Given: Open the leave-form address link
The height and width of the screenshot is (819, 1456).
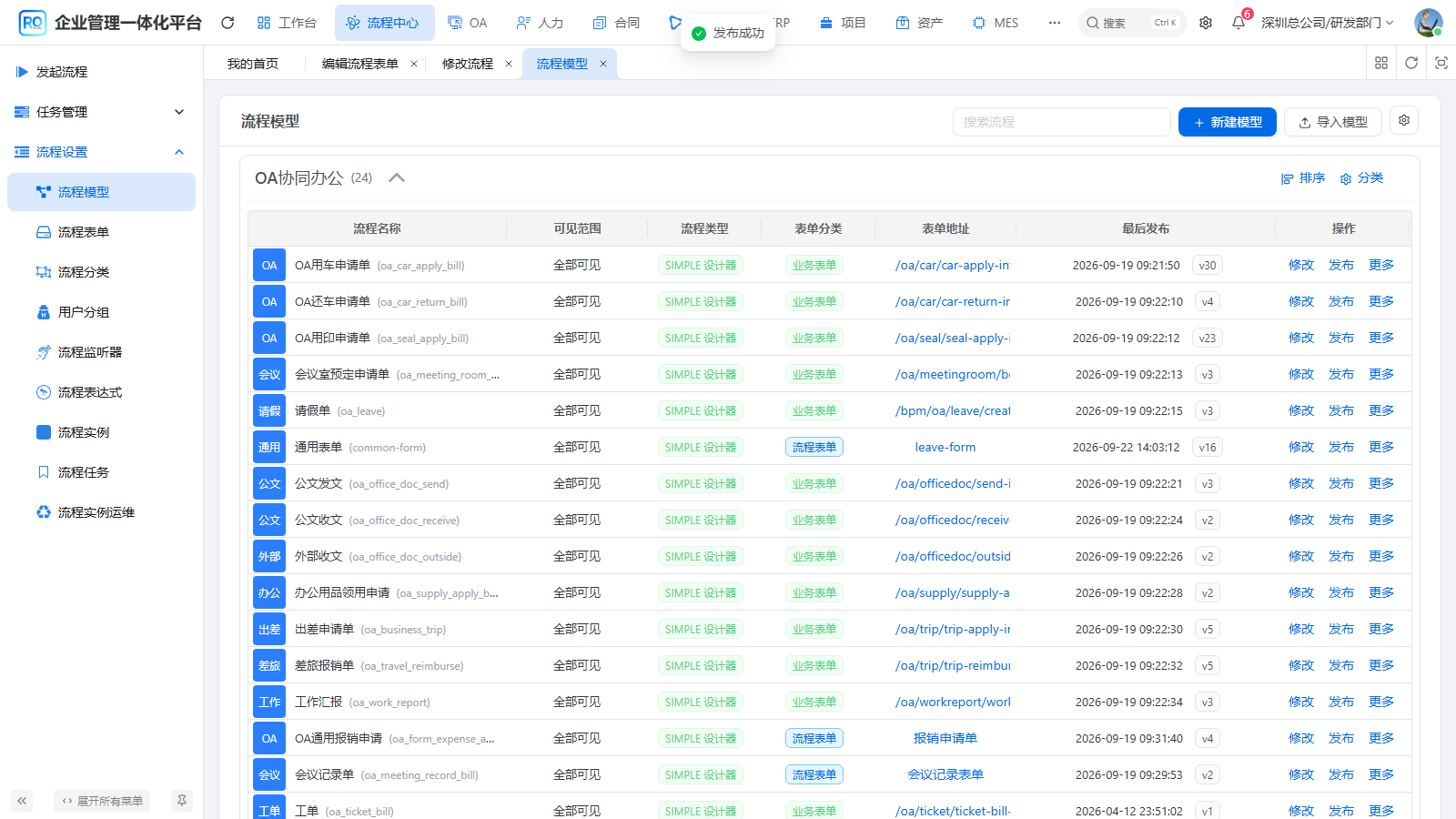Looking at the screenshot, I should [x=945, y=447].
